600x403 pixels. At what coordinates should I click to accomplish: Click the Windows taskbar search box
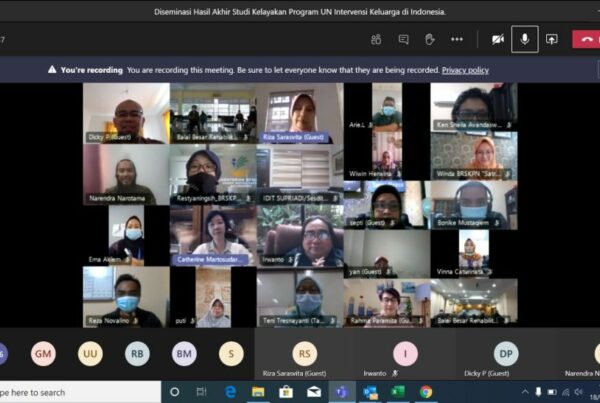(x=80, y=392)
